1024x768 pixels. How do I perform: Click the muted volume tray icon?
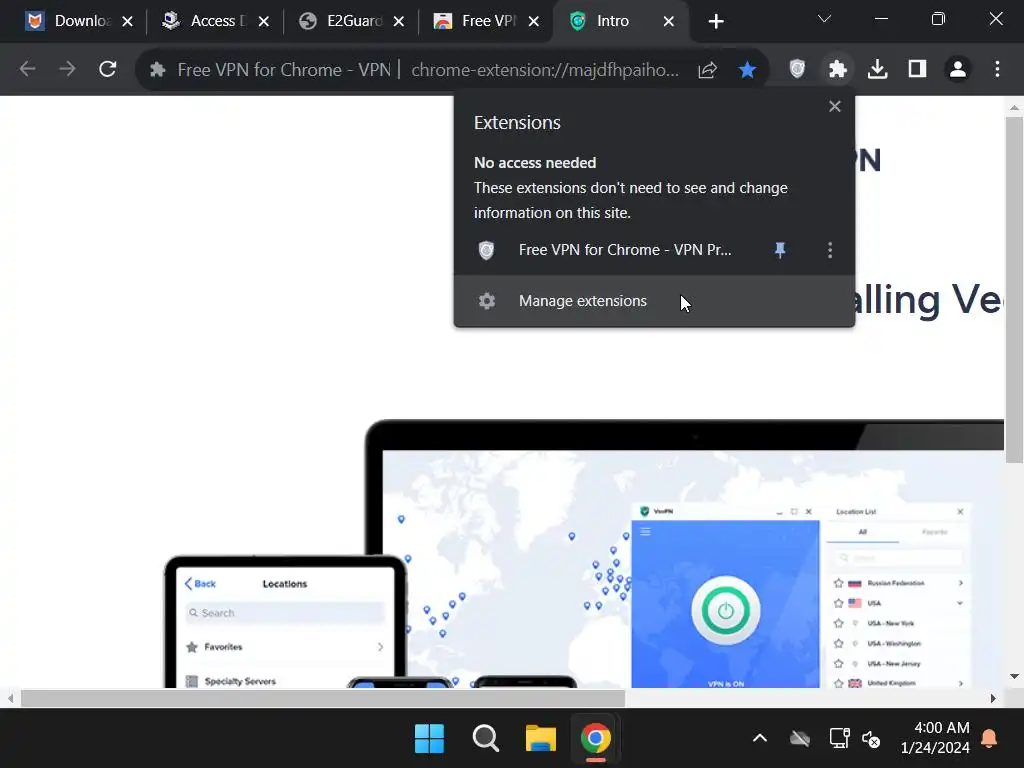[x=871, y=739]
